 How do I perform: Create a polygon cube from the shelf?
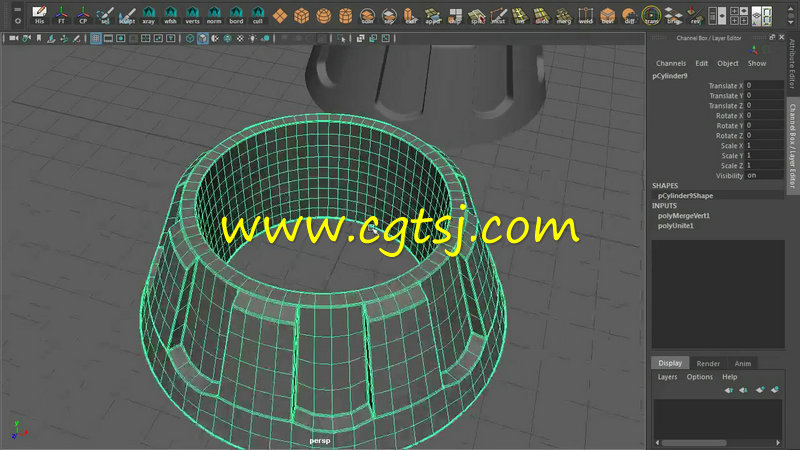tap(302, 15)
